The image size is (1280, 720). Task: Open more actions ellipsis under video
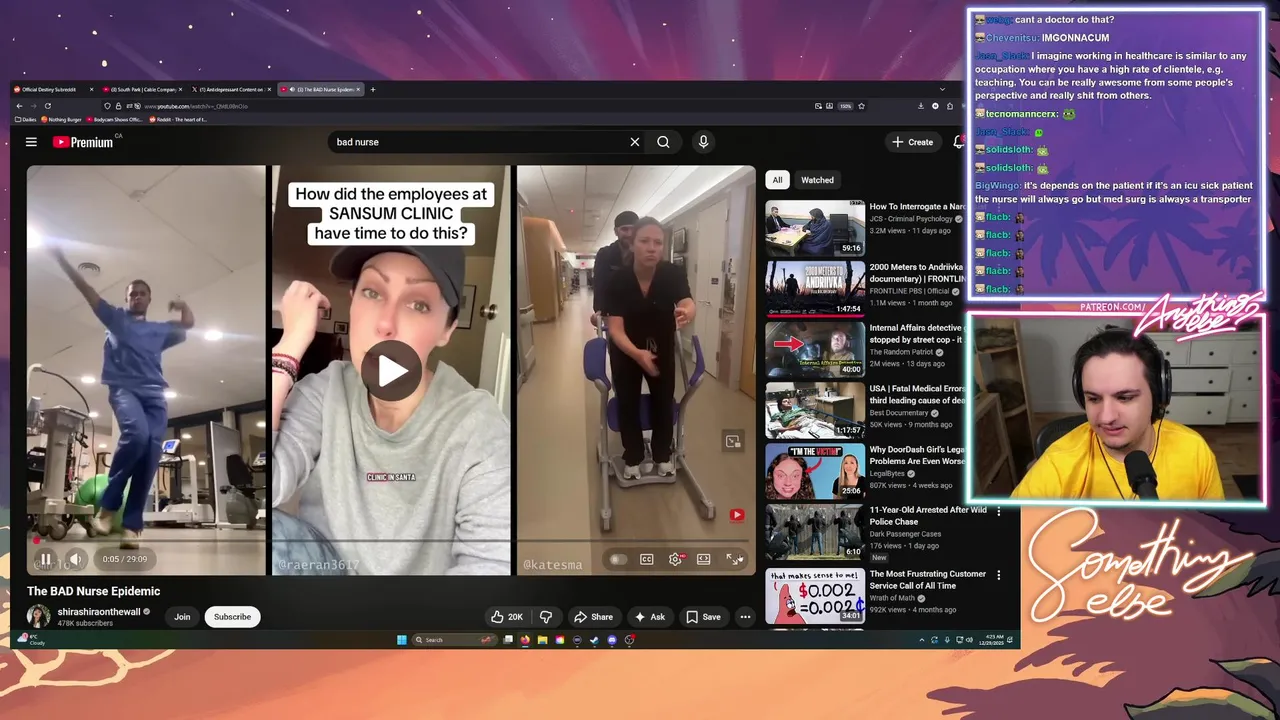tap(745, 617)
